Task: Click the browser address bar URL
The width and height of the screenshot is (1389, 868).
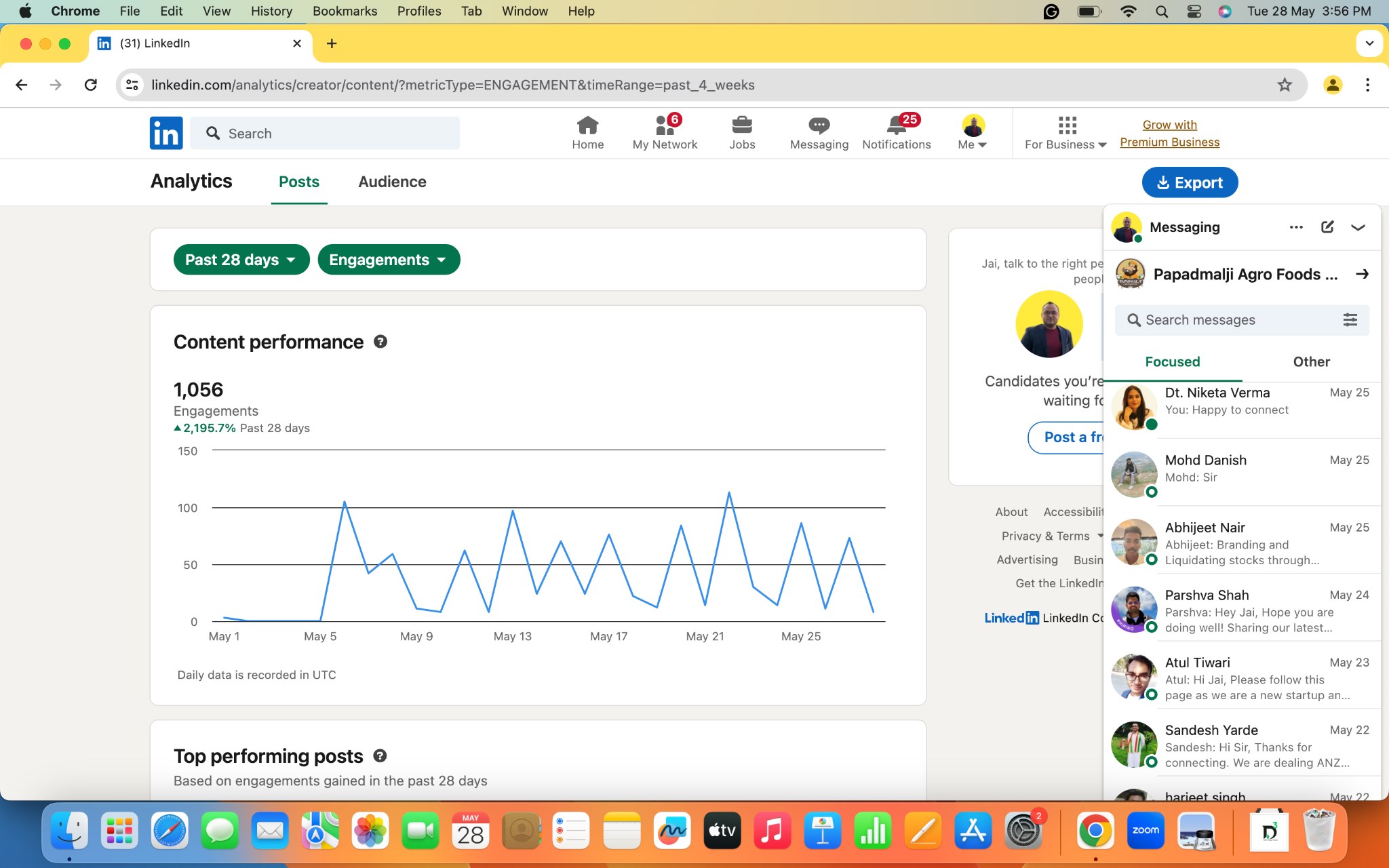Action: [x=452, y=85]
